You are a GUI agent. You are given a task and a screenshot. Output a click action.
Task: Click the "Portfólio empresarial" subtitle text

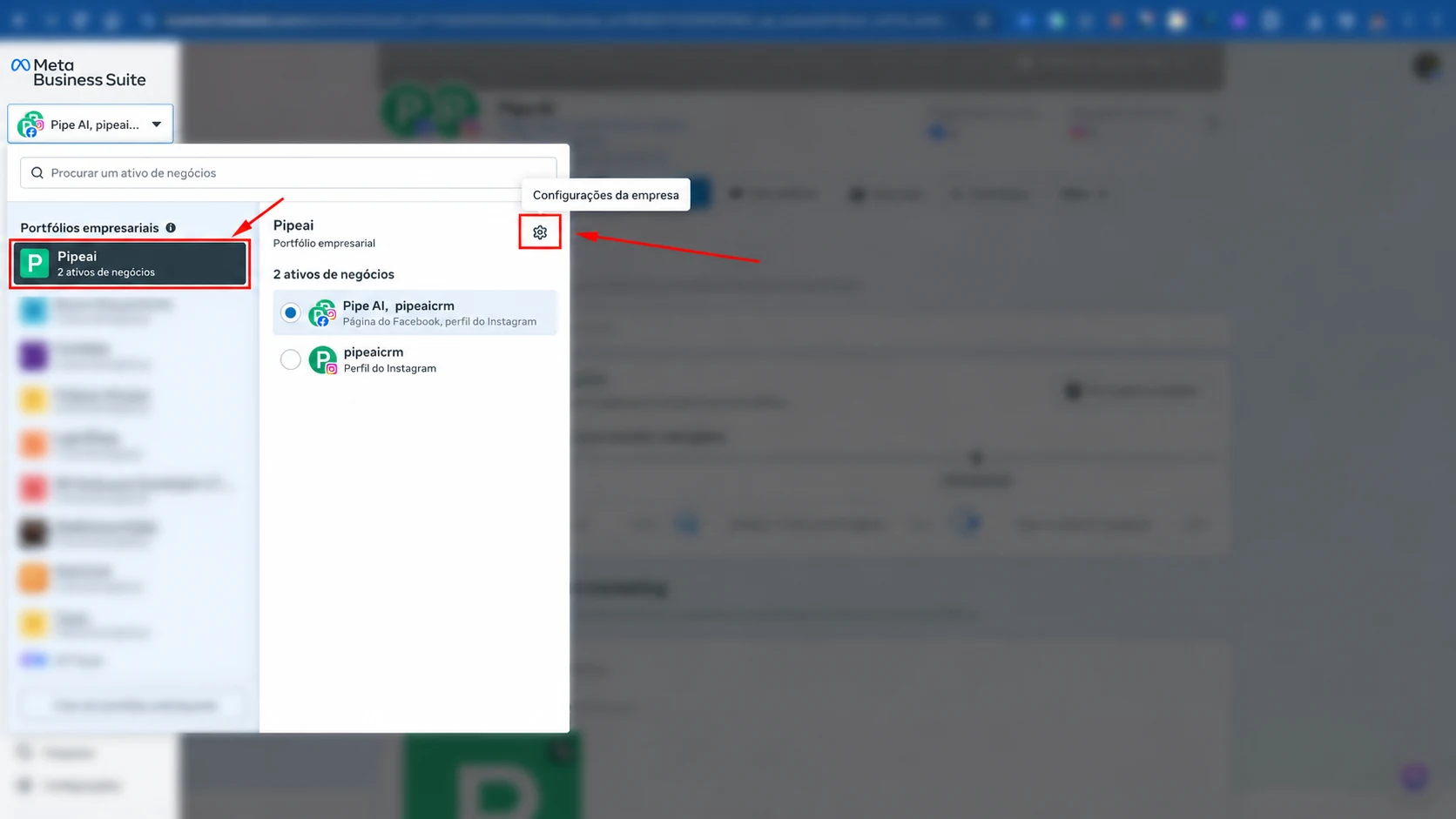[324, 243]
